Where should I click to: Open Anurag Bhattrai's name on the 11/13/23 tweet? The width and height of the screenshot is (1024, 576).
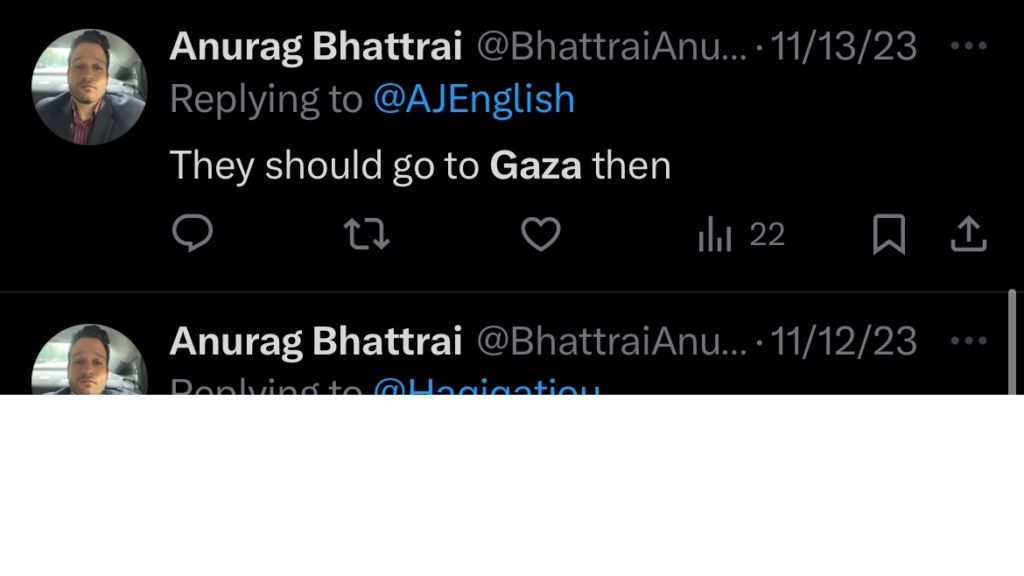point(316,46)
